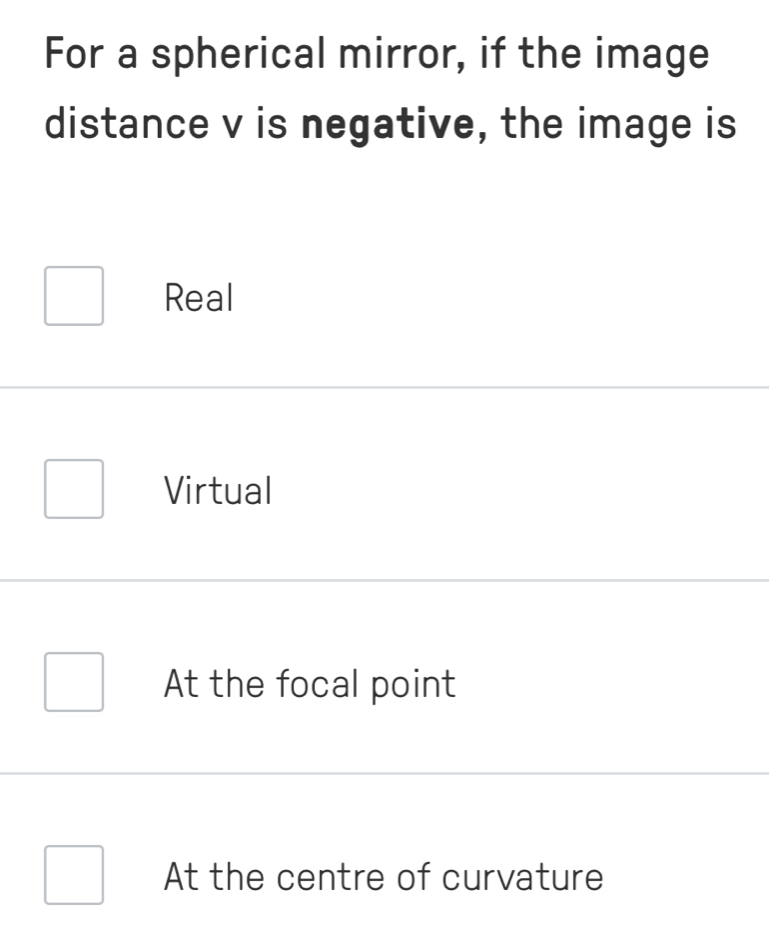Mark Virtual as the answer
This screenshot has width=769, height=930.
(x=73, y=489)
